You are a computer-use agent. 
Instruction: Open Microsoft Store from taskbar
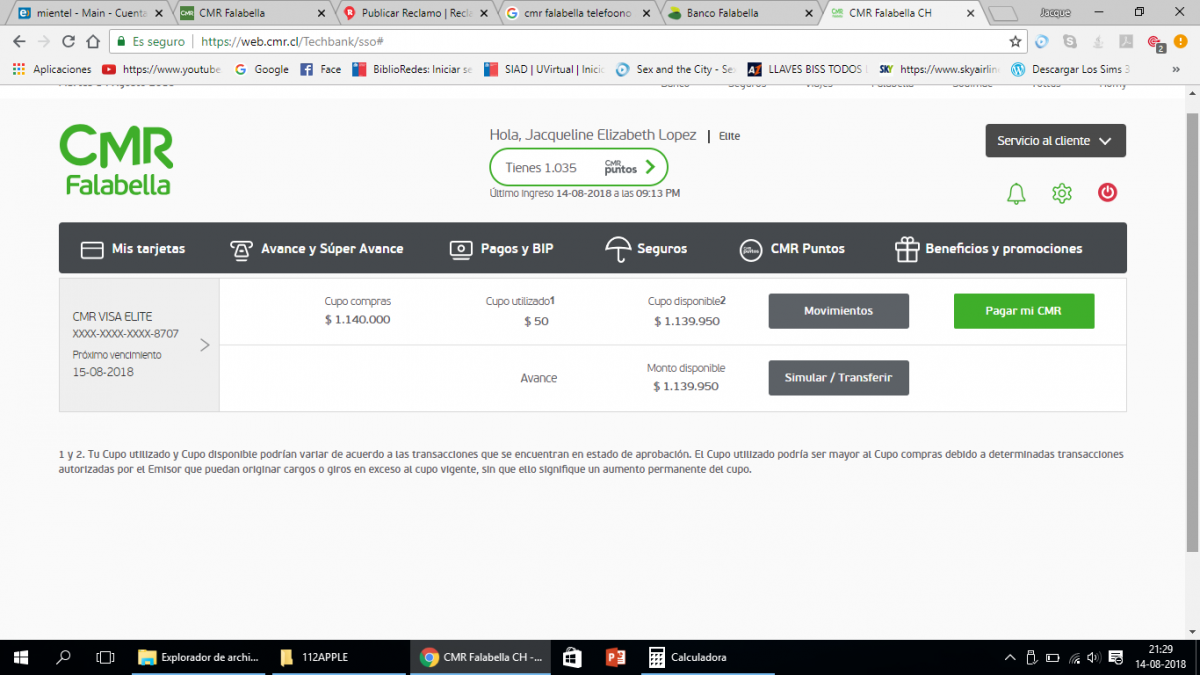pyautogui.click(x=572, y=657)
